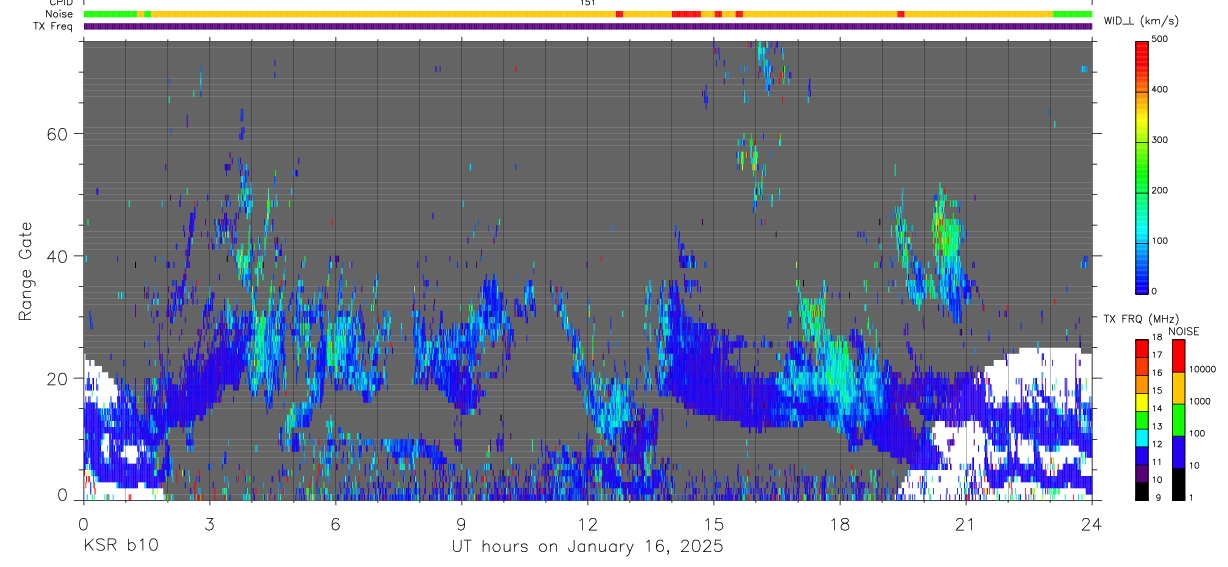Click the NOISE level color bar
The width and height of the screenshot is (1228, 567).
pyautogui.click(x=1179, y=419)
